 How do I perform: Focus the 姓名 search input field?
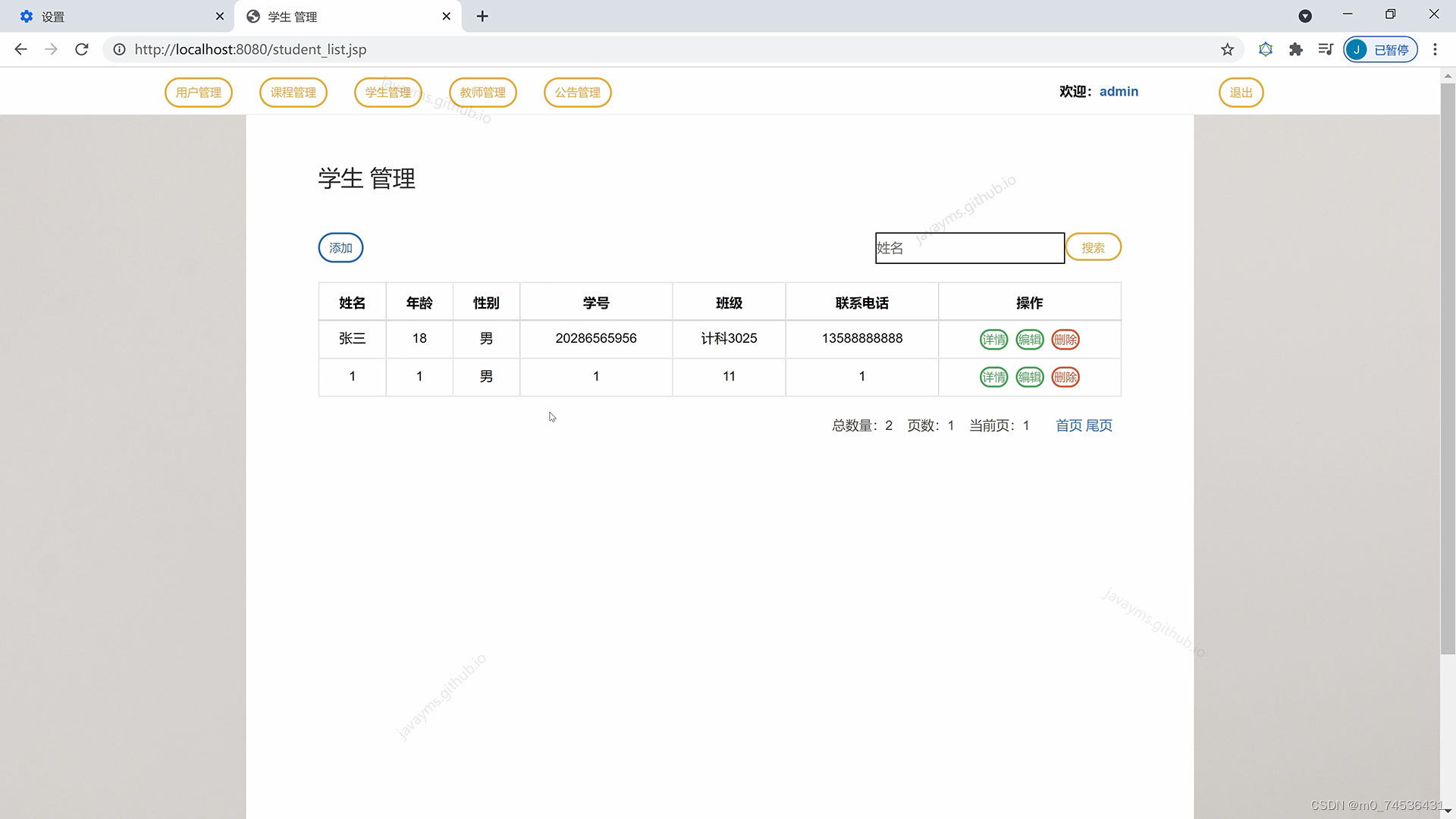[970, 248]
